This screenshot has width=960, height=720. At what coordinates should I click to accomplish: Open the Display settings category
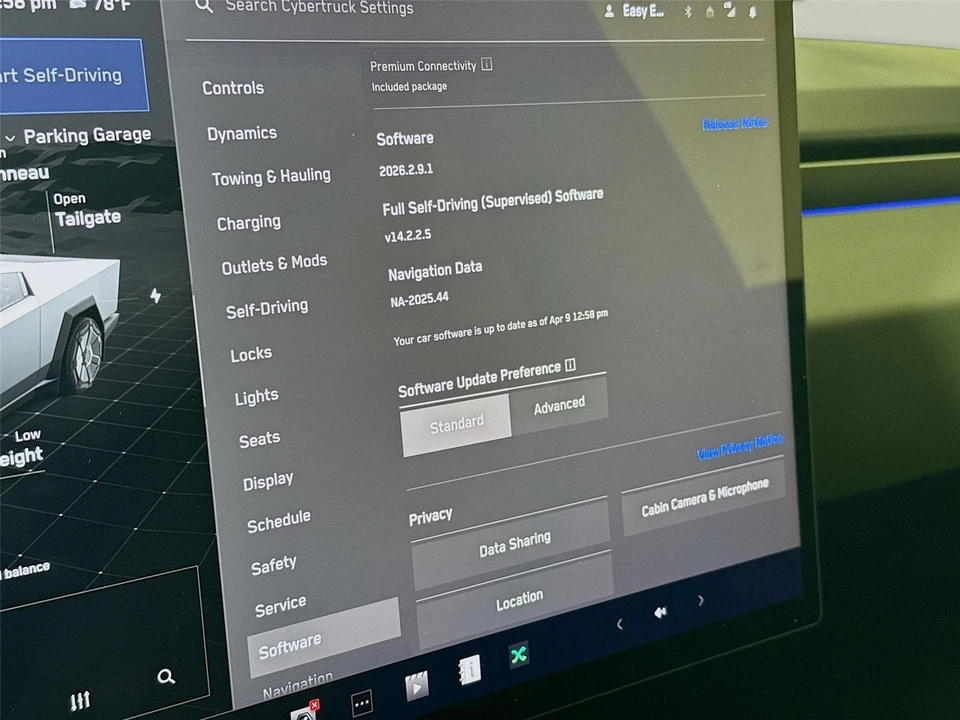(268, 481)
